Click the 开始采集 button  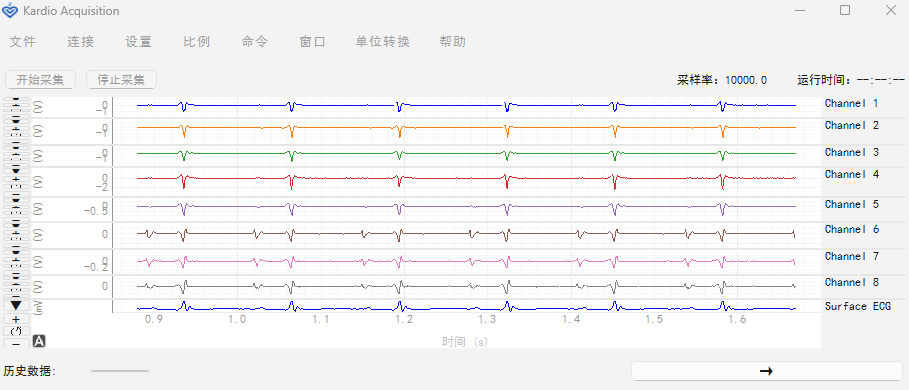click(40, 80)
